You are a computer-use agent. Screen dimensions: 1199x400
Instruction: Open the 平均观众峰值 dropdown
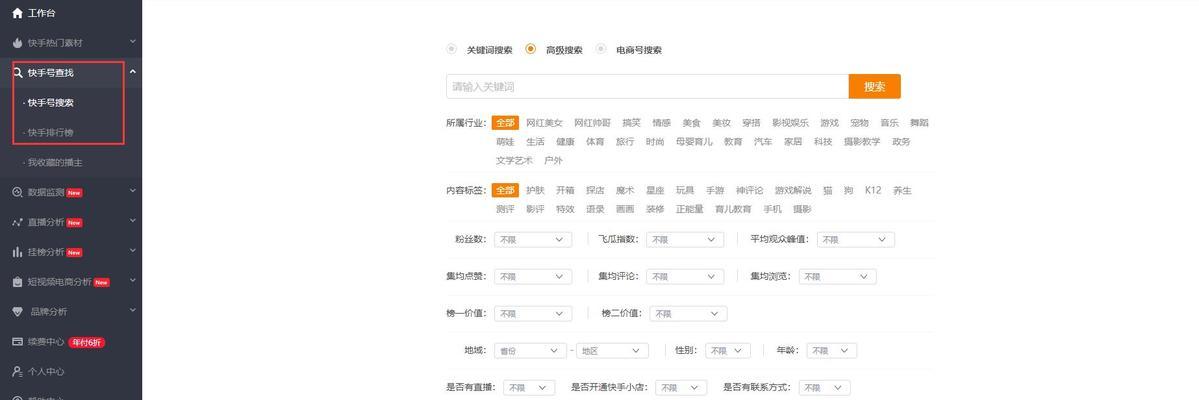pyautogui.click(x=856, y=239)
